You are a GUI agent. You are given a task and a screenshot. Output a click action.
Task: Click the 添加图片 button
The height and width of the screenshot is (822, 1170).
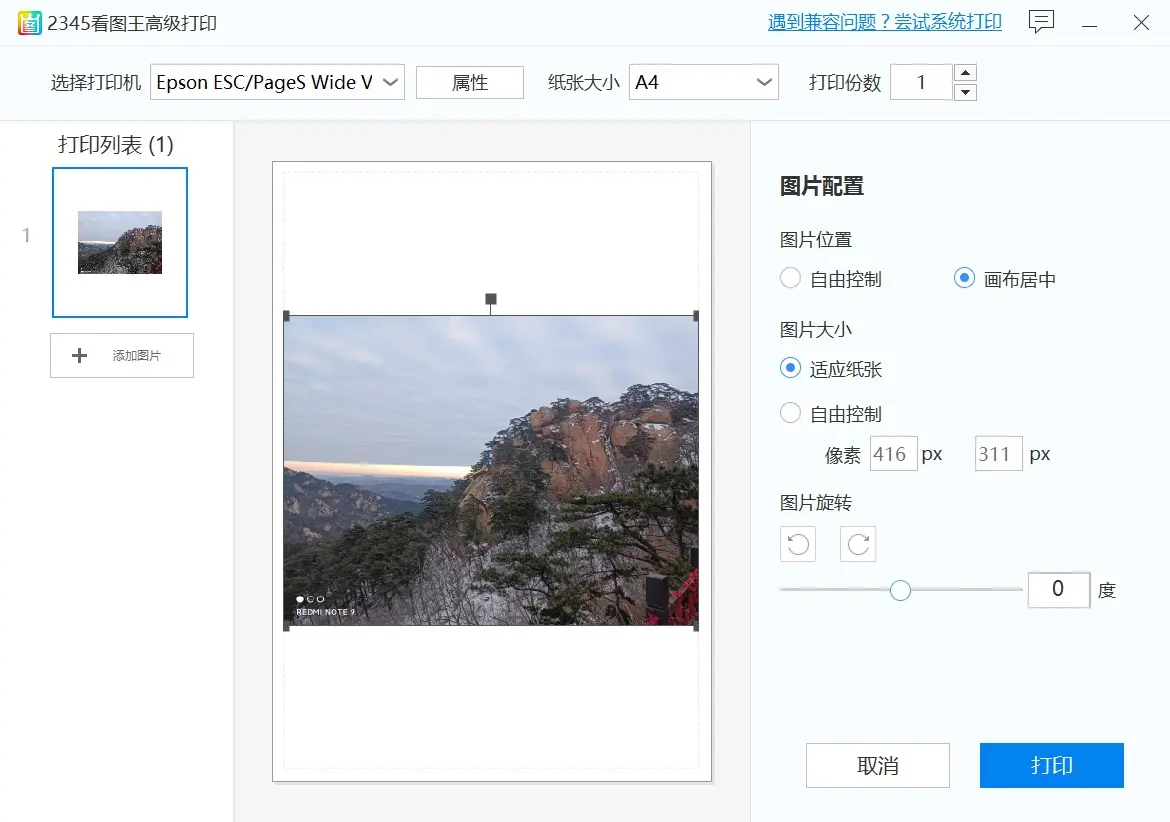[122, 356]
